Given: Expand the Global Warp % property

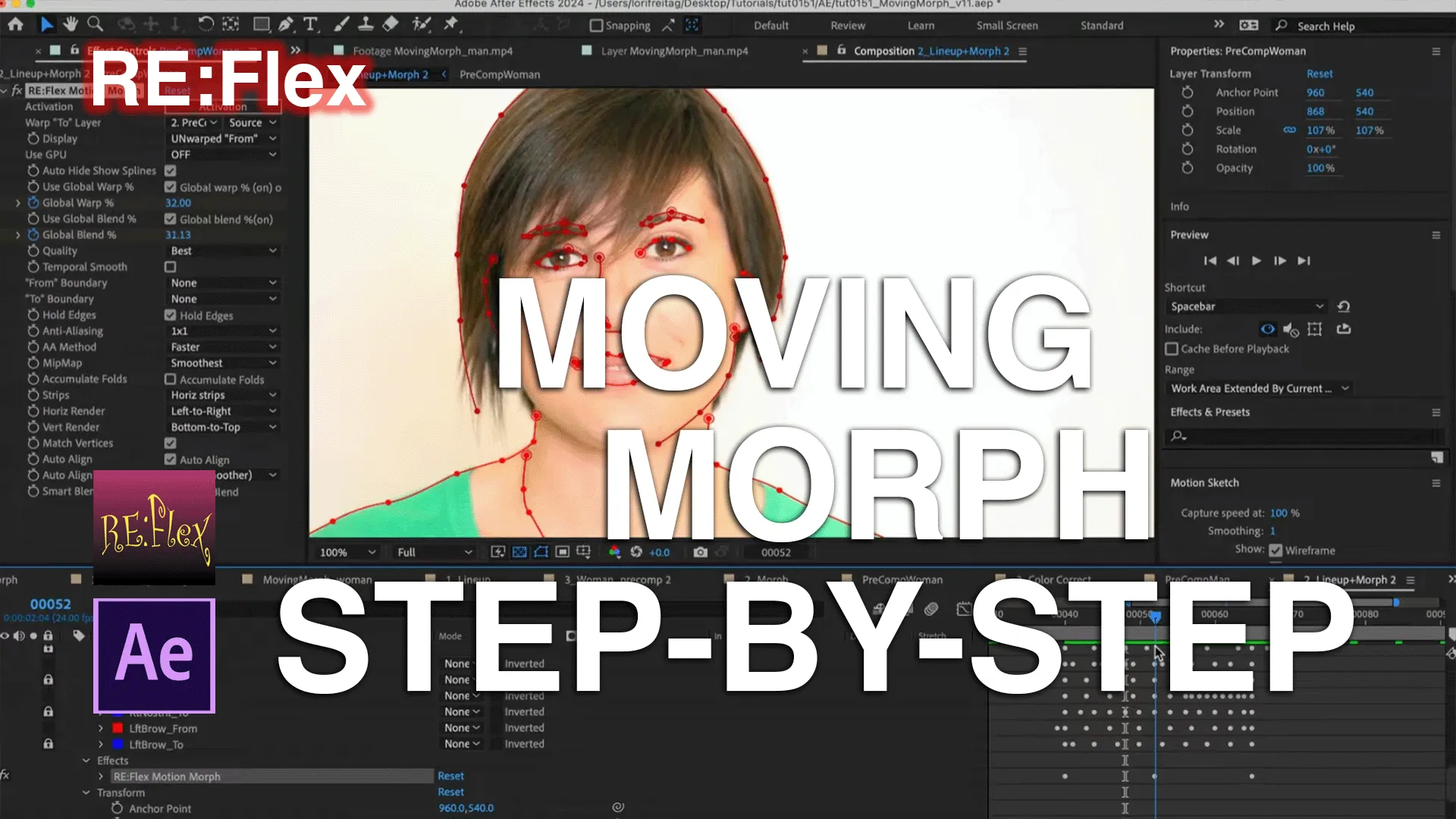Looking at the screenshot, I should click(x=17, y=202).
